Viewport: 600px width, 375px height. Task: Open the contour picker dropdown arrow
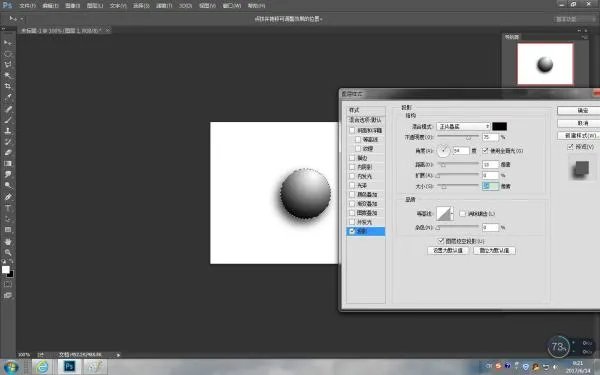pos(452,214)
